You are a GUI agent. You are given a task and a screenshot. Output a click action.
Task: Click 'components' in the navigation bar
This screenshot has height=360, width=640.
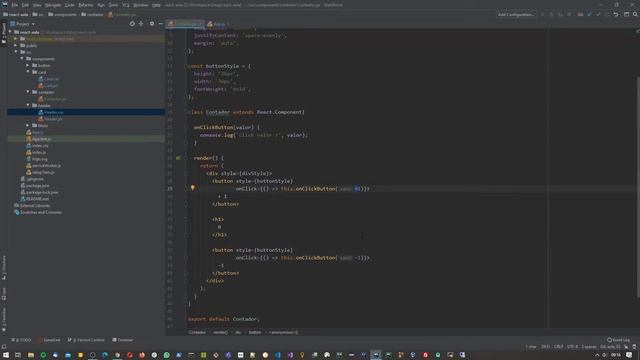[62, 14]
